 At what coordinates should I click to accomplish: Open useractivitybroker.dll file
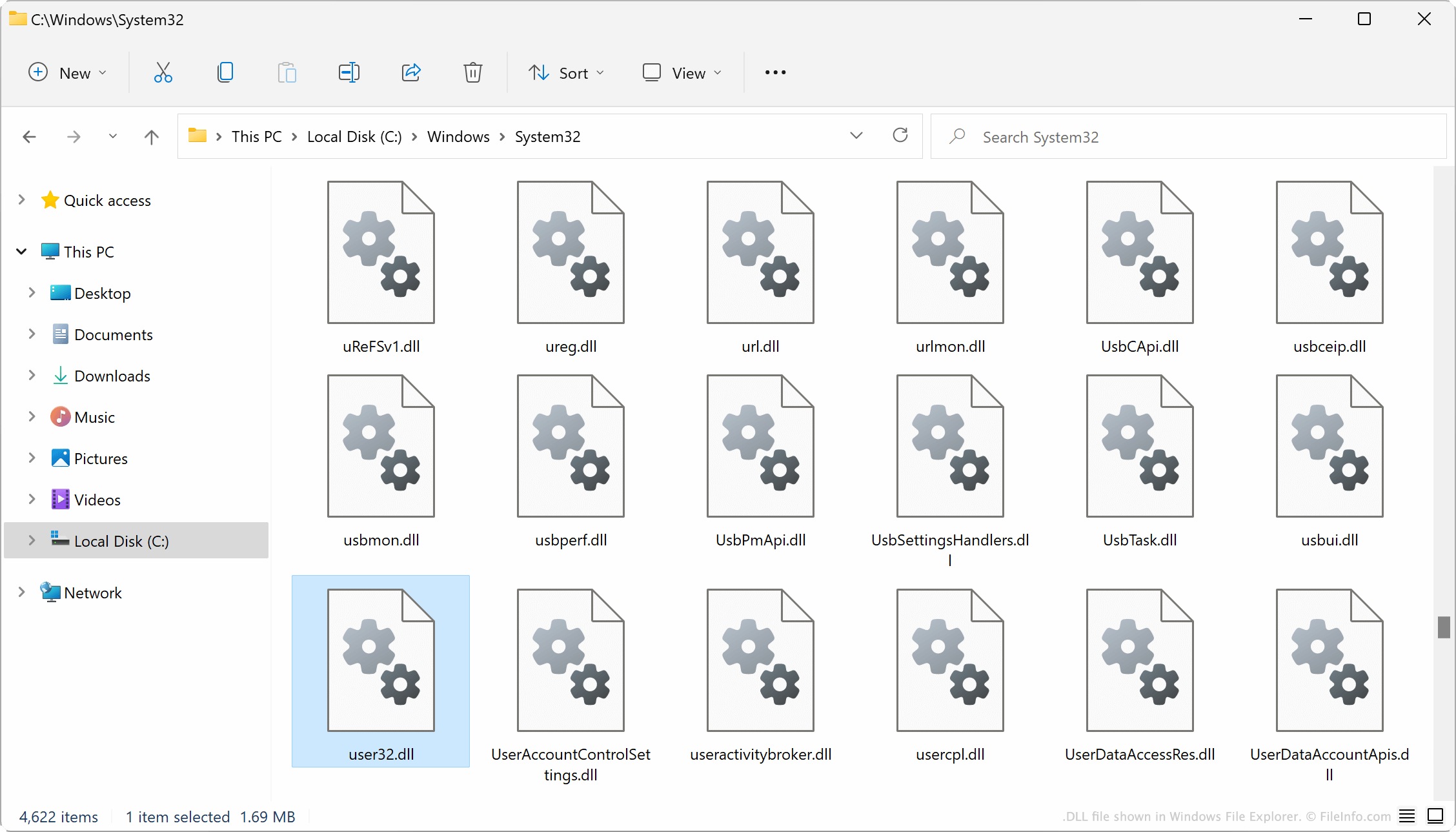pos(761,660)
